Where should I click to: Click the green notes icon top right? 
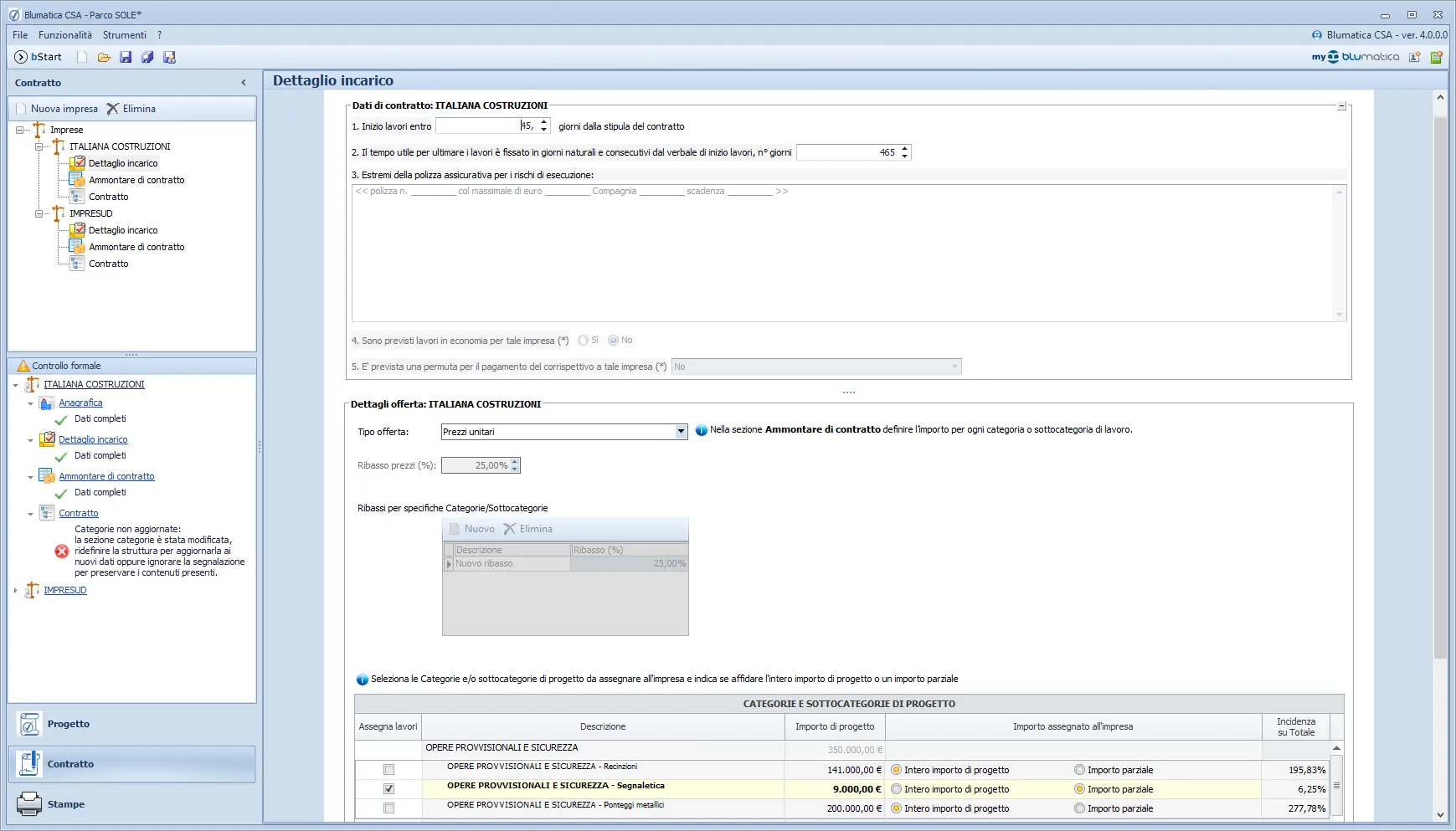[x=1437, y=57]
